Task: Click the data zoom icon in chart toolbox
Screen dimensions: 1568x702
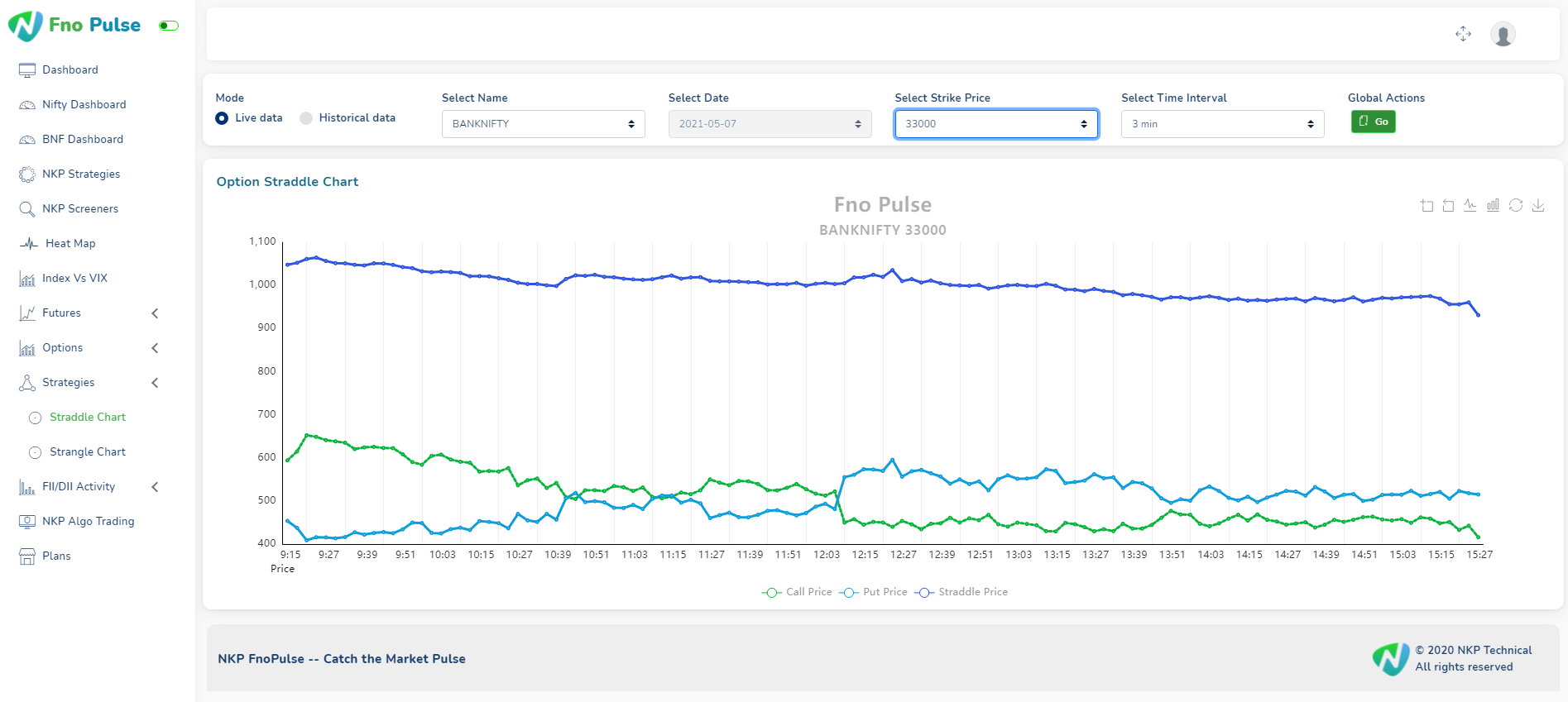Action: point(1427,205)
